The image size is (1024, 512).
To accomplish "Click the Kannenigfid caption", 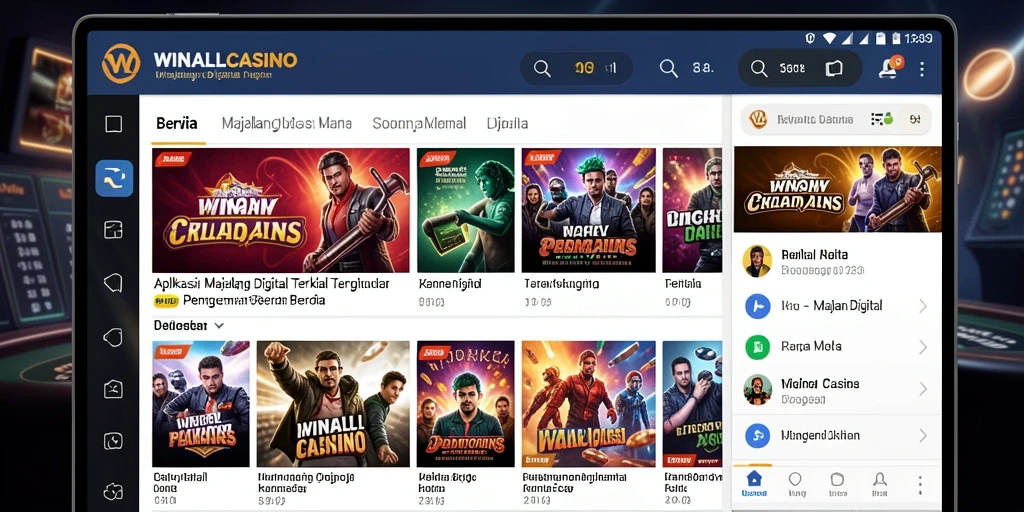I will coord(450,284).
